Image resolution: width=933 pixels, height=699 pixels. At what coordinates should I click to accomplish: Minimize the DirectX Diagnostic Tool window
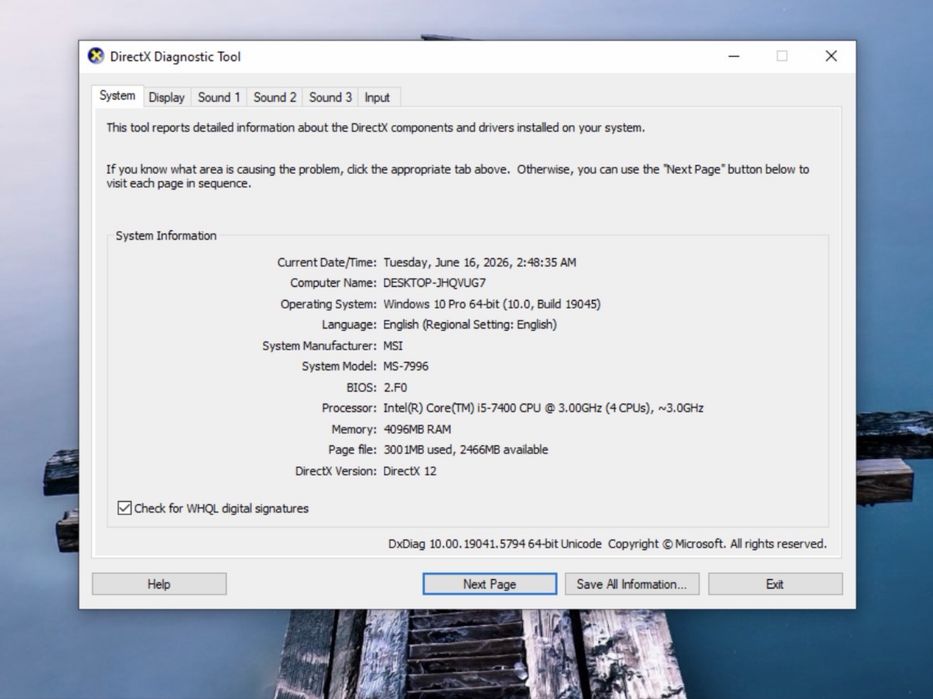click(x=734, y=57)
